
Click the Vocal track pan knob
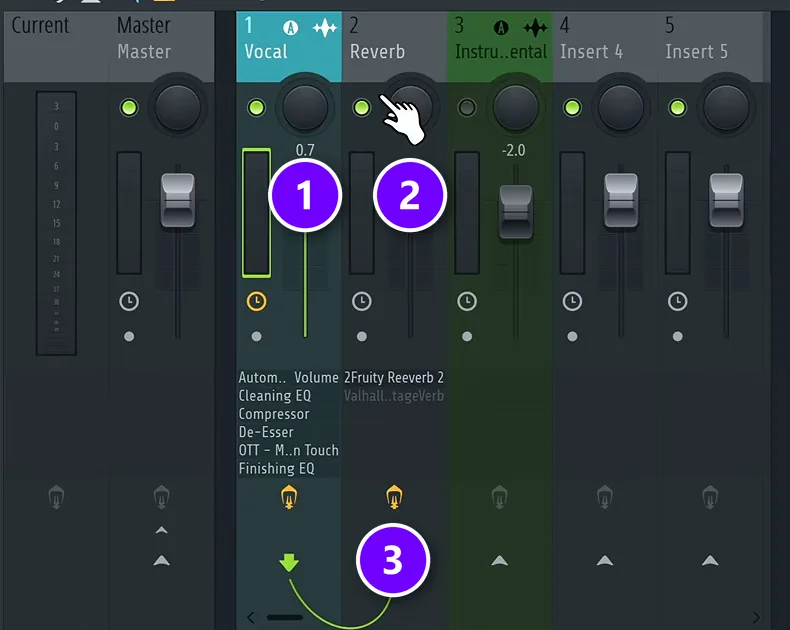(305, 107)
